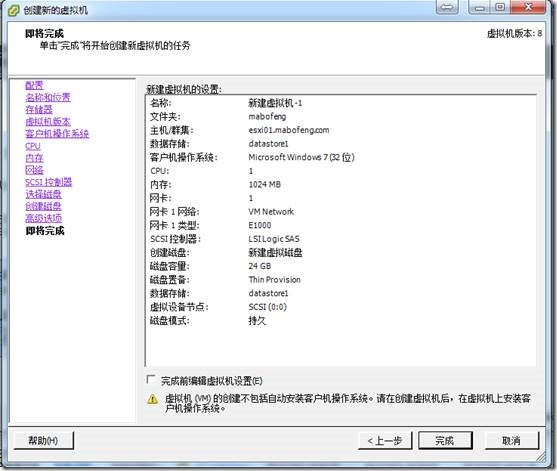Go to the 存储器 wizard step

(x=39, y=109)
